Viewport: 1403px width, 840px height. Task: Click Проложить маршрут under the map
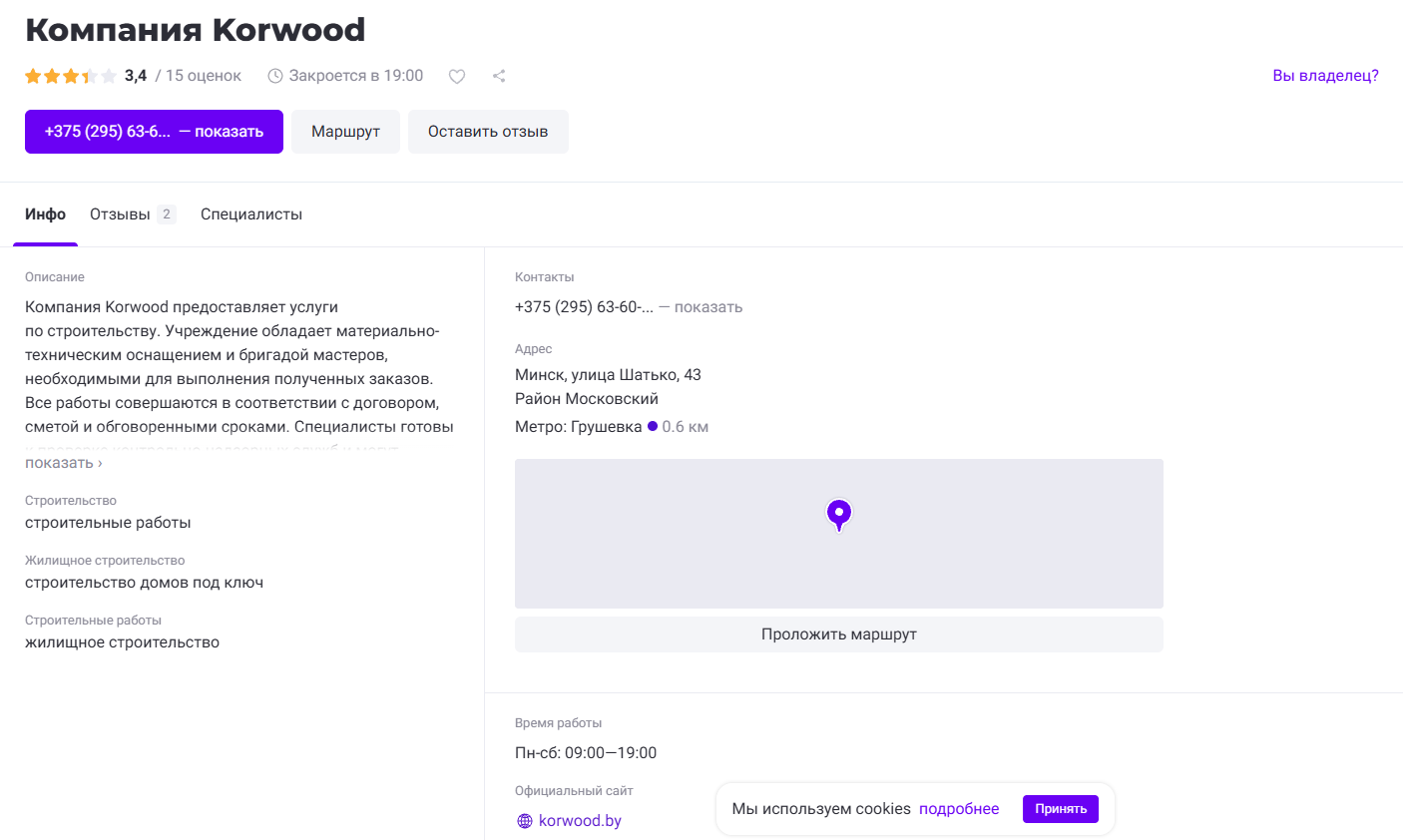839,634
